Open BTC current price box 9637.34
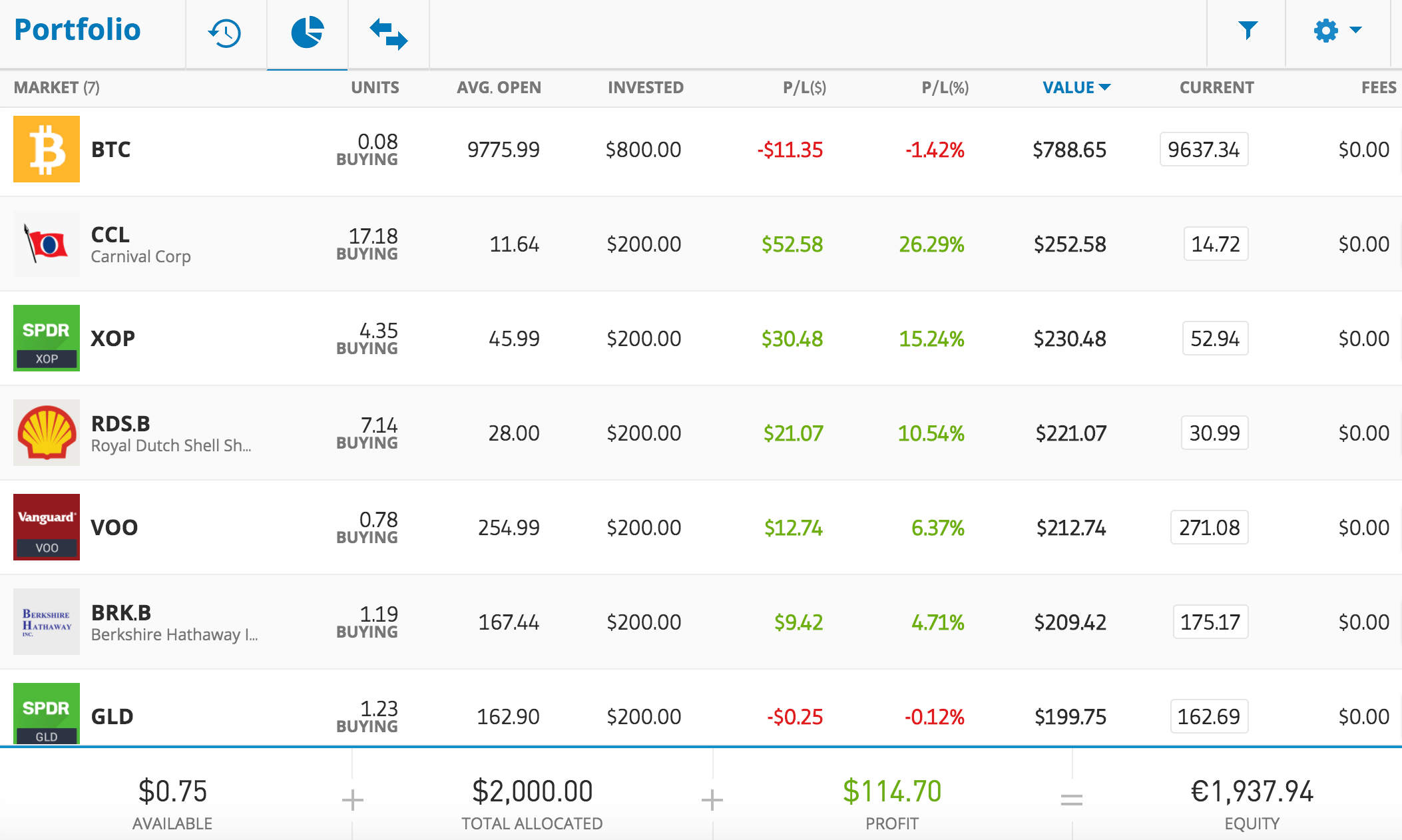This screenshot has width=1402, height=840. pyautogui.click(x=1204, y=149)
